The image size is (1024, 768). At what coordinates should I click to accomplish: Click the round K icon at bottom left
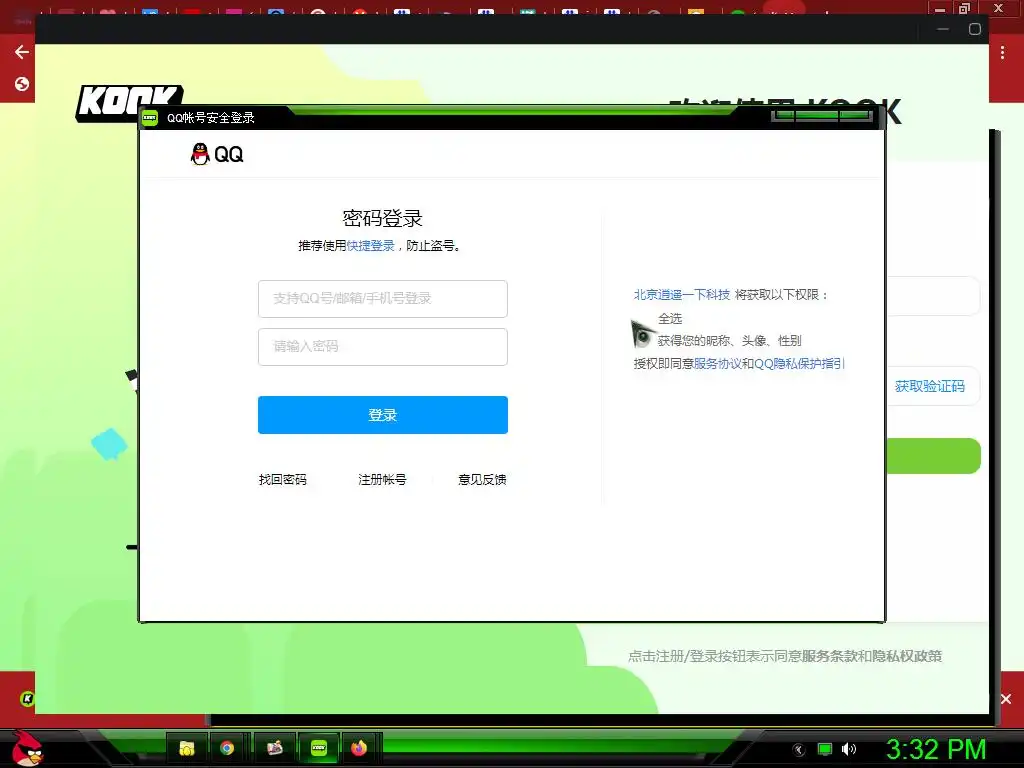(x=27, y=699)
